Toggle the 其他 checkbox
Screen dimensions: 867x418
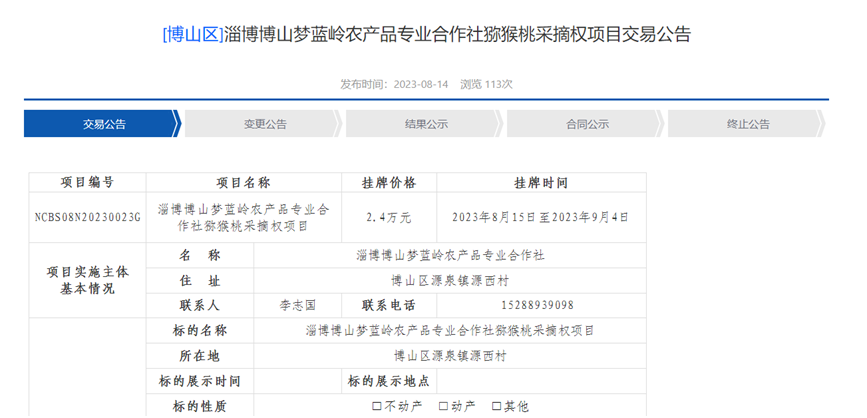(x=496, y=407)
